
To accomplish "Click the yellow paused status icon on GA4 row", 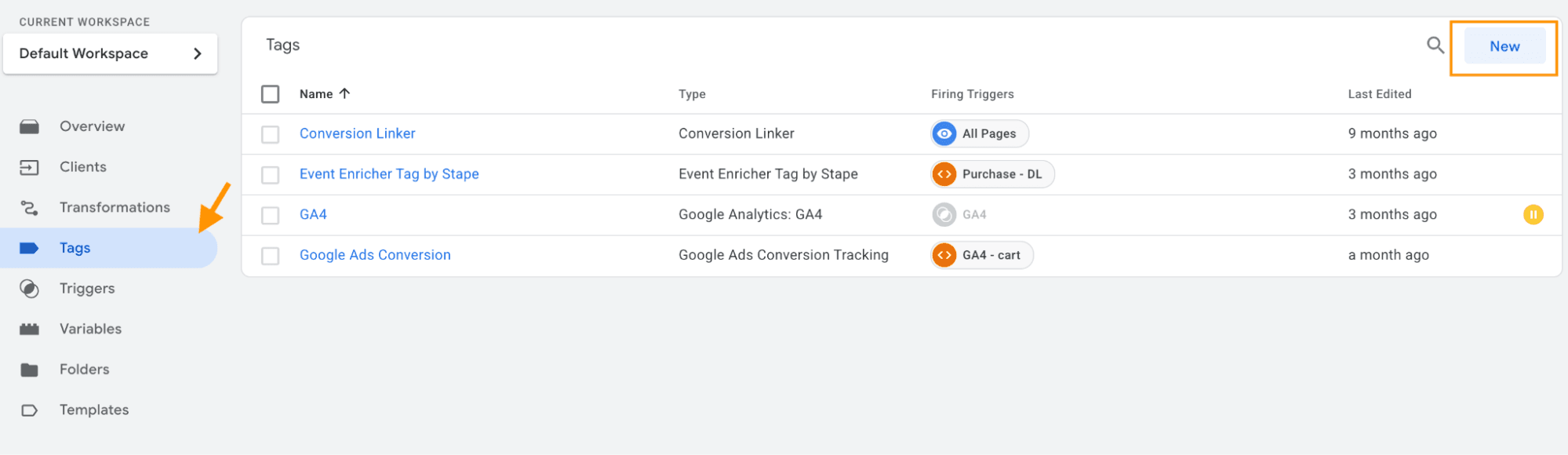I will click(1533, 214).
